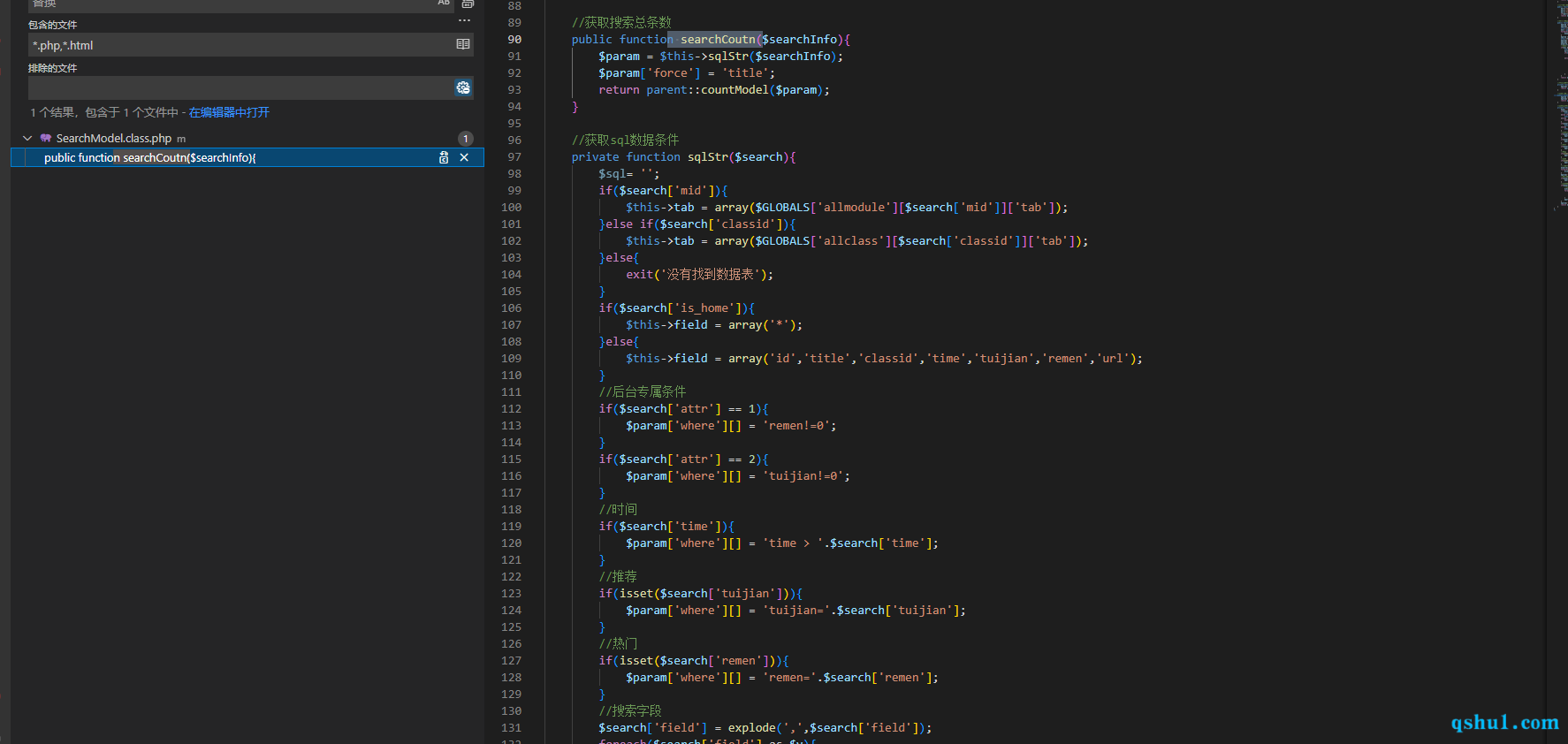
Task: Click line number 97 in the gutter
Action: click(x=514, y=156)
